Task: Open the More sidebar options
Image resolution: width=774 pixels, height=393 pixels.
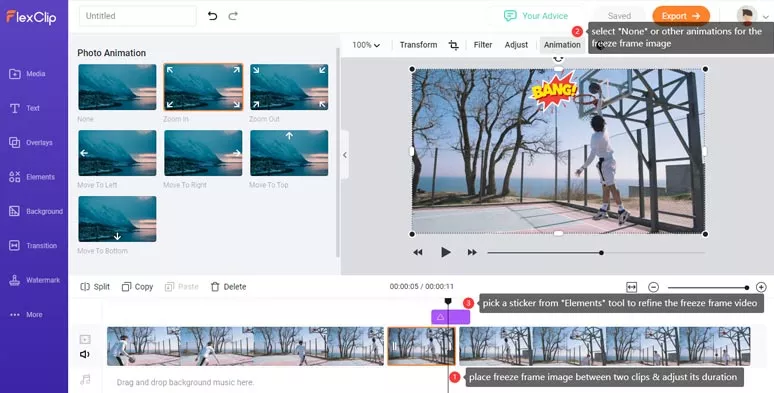Action: [26, 314]
